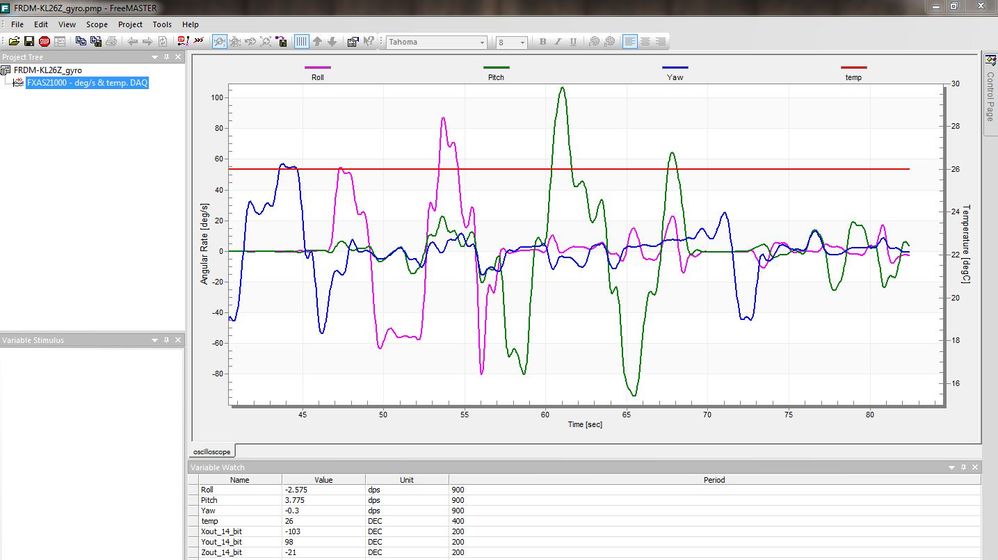
Task: Click the red stop-with-exclamation toolbar icon
Action: (x=183, y=41)
